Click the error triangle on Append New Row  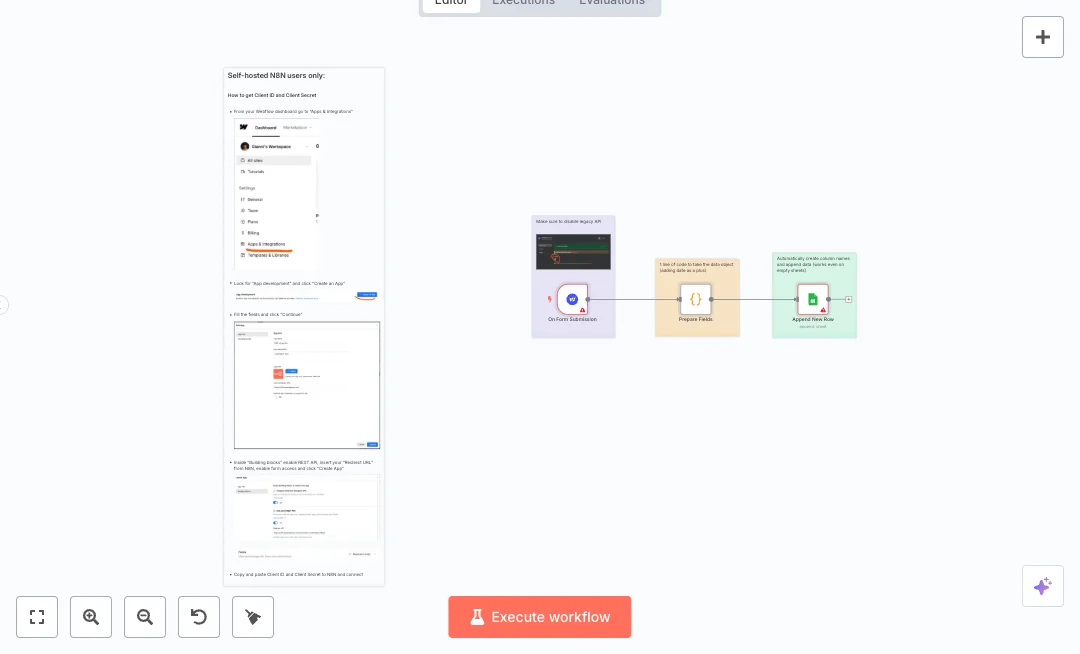coord(822,310)
